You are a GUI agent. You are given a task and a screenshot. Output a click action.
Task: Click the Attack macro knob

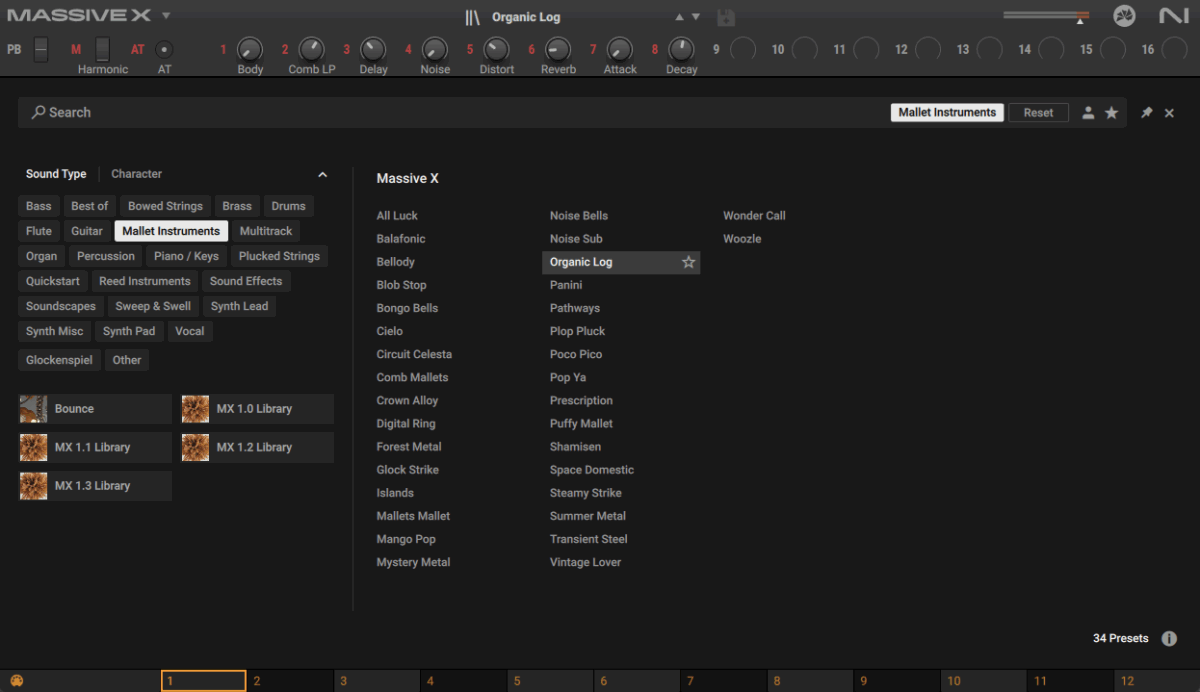620,49
